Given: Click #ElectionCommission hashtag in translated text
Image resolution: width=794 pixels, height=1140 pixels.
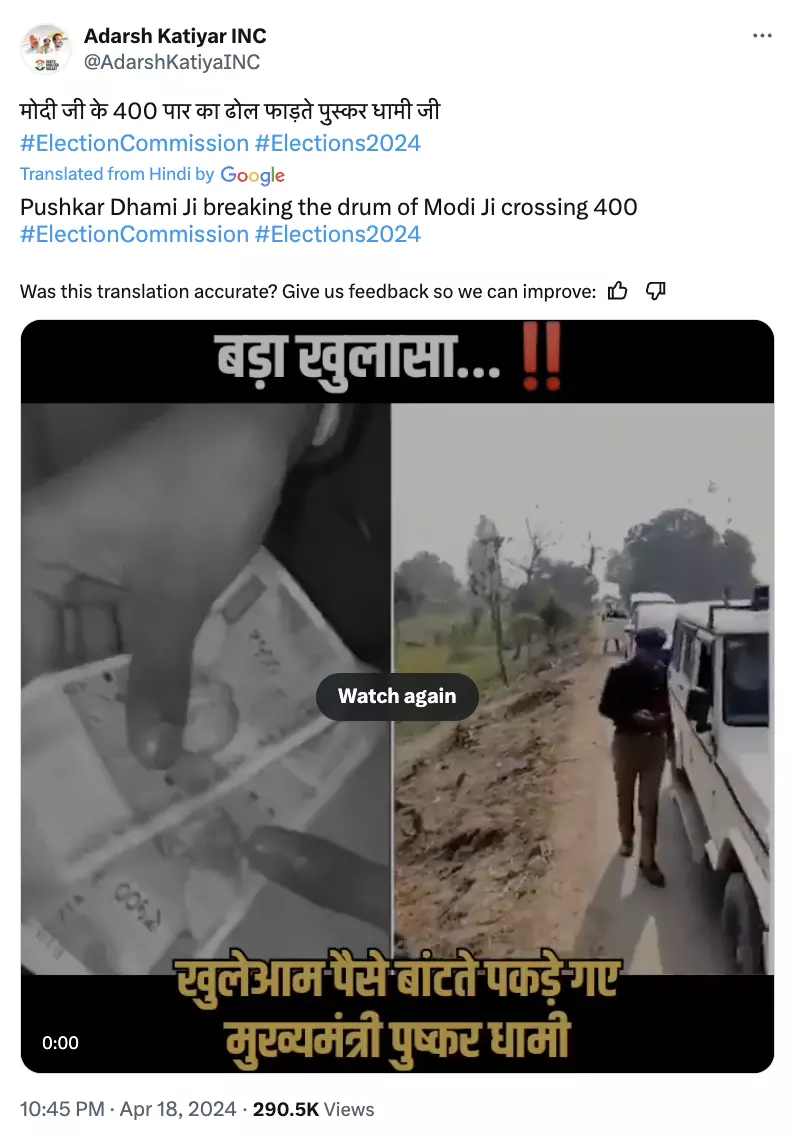Looking at the screenshot, I should click(x=135, y=234).
